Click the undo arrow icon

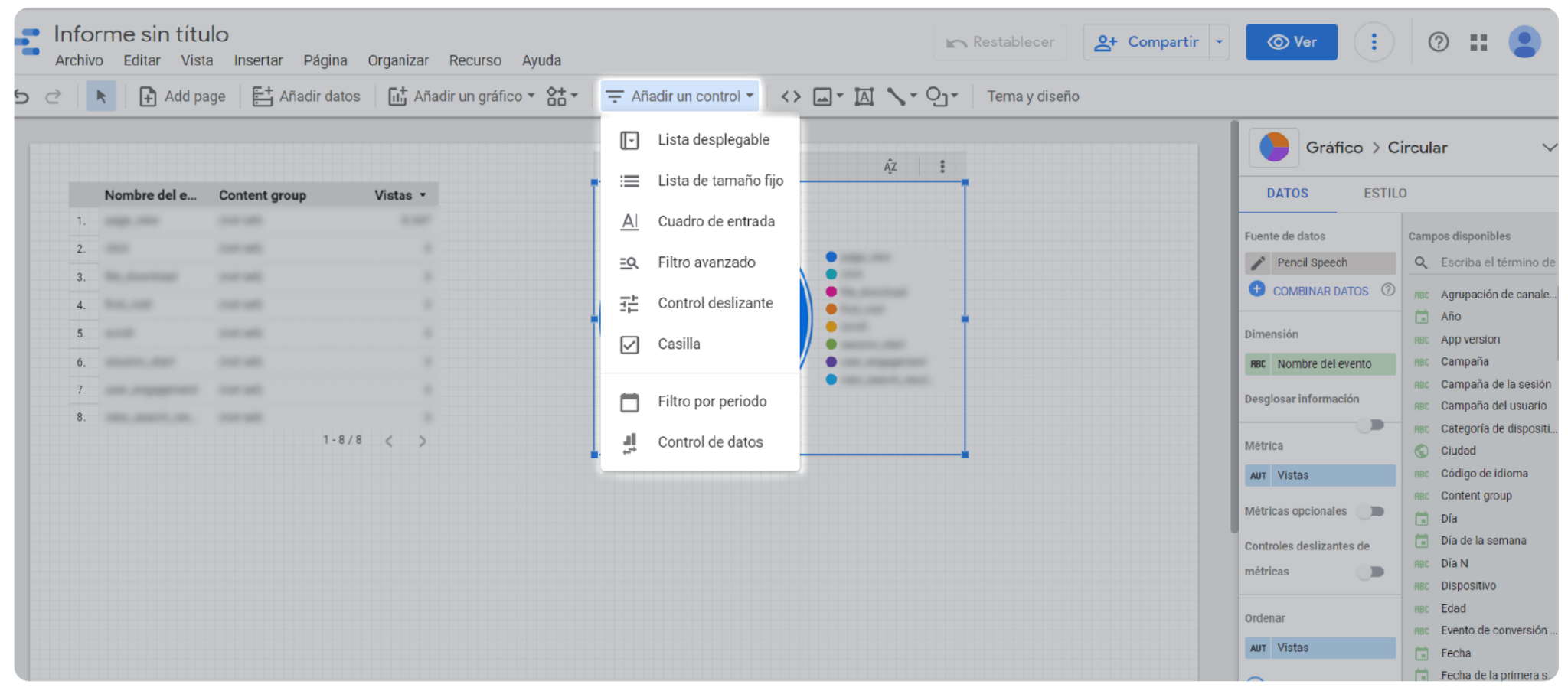20,96
